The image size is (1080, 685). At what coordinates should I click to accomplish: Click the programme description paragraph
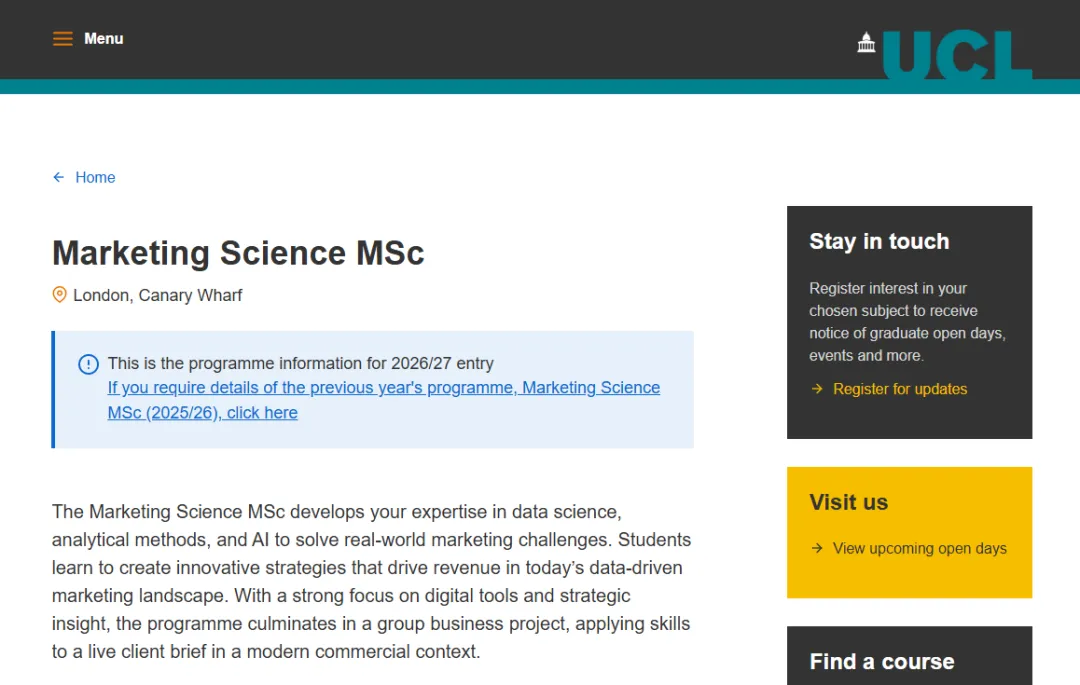coord(371,581)
